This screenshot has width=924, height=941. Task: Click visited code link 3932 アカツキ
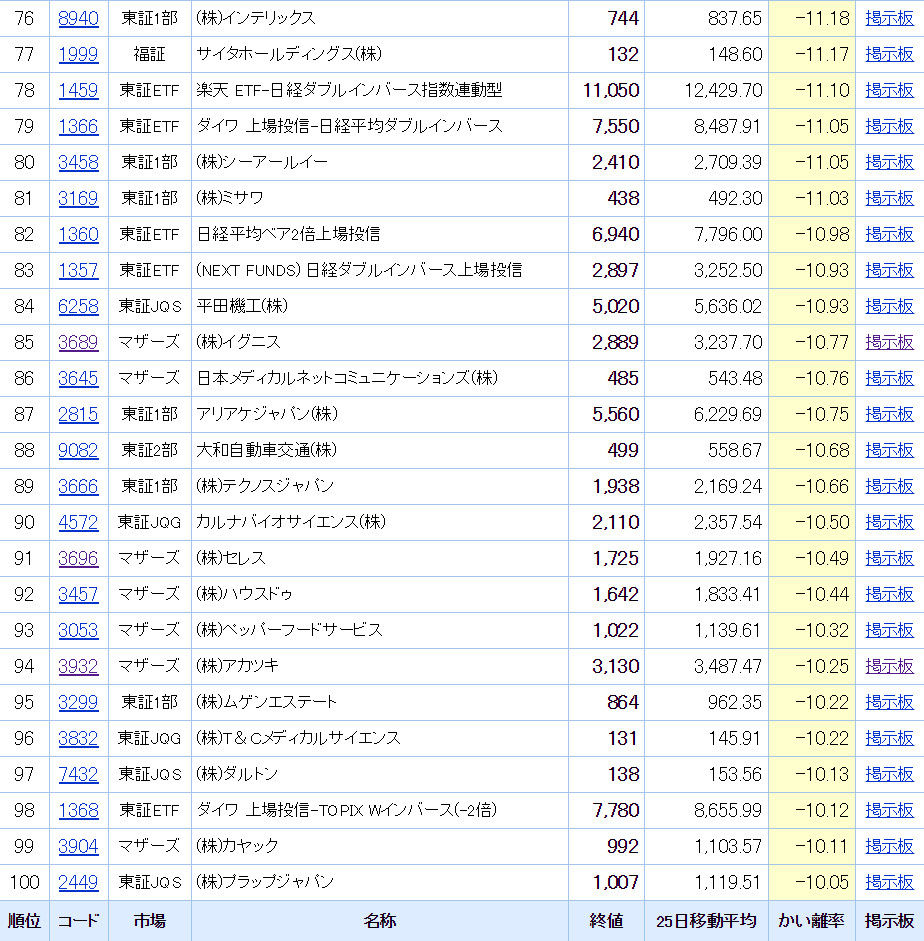pos(78,667)
